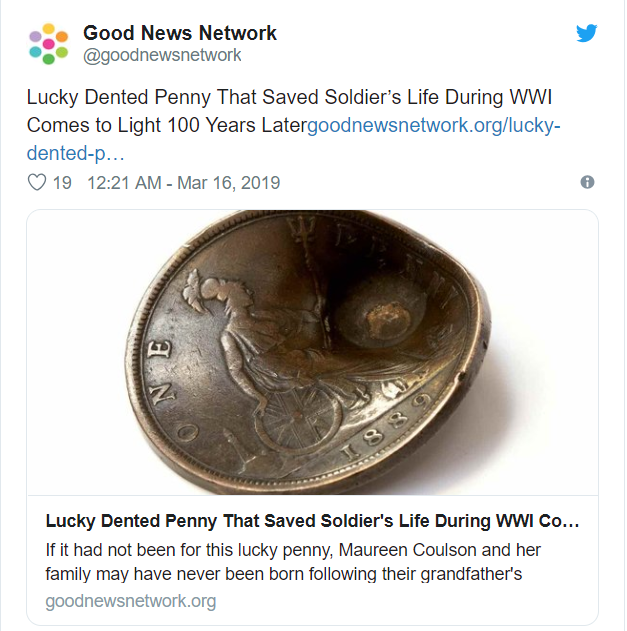Click the tweet text about the lucky penny
Screen dimensions: 627x631
click(x=290, y=99)
